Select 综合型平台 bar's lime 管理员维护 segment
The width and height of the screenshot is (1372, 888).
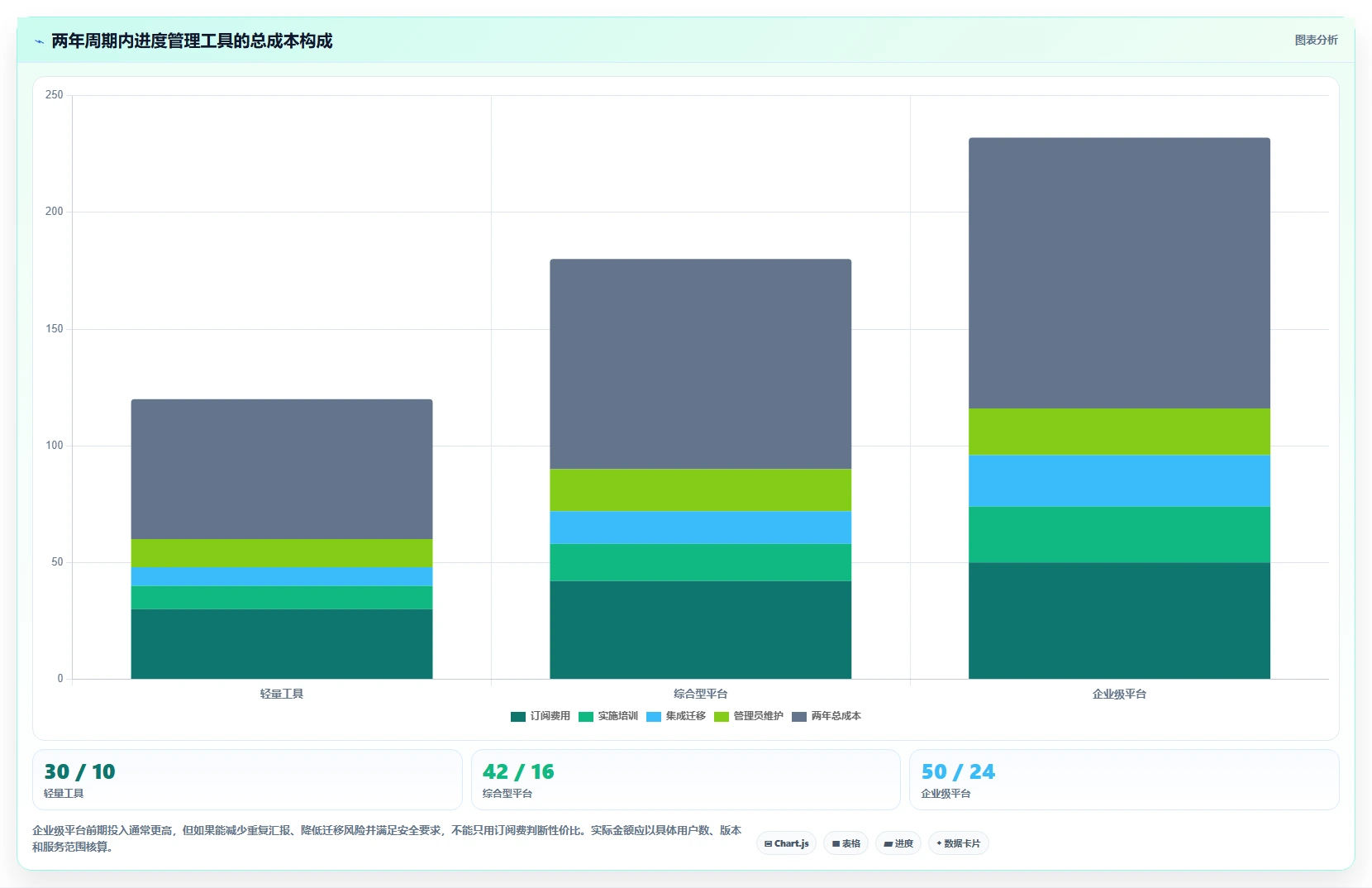701,490
